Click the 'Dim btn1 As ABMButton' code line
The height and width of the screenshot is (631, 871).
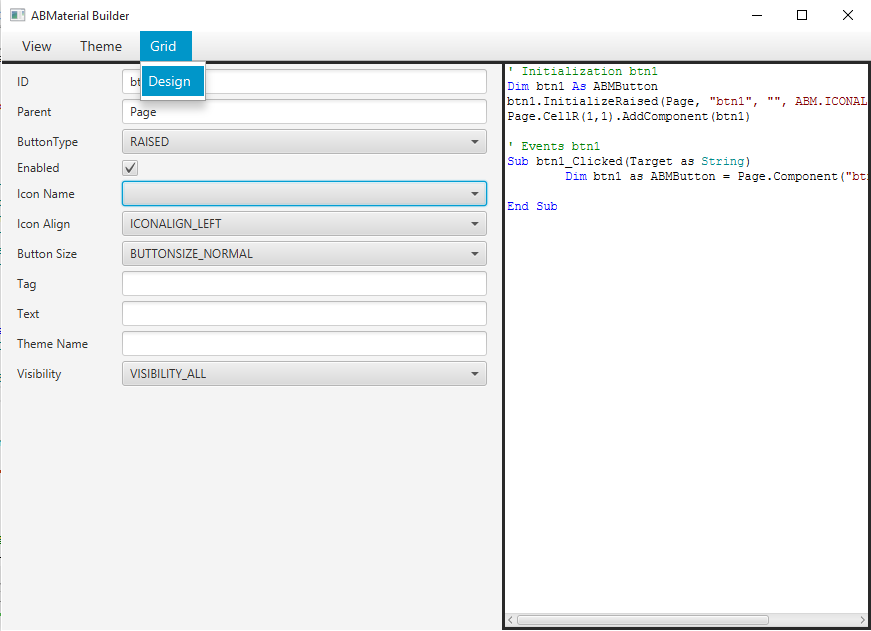tap(582, 86)
